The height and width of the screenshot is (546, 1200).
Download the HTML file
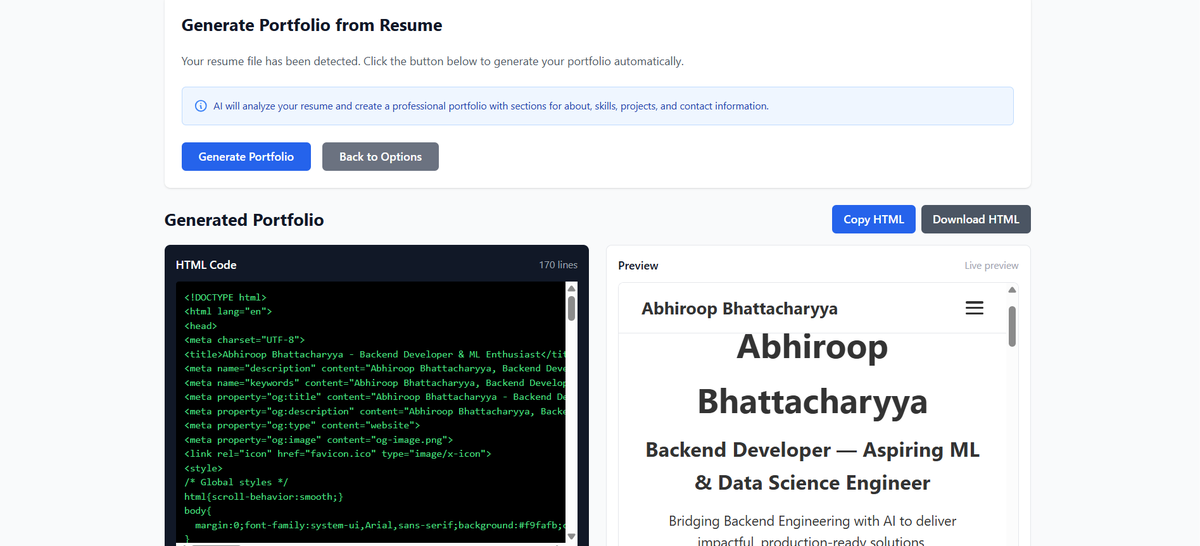(976, 220)
